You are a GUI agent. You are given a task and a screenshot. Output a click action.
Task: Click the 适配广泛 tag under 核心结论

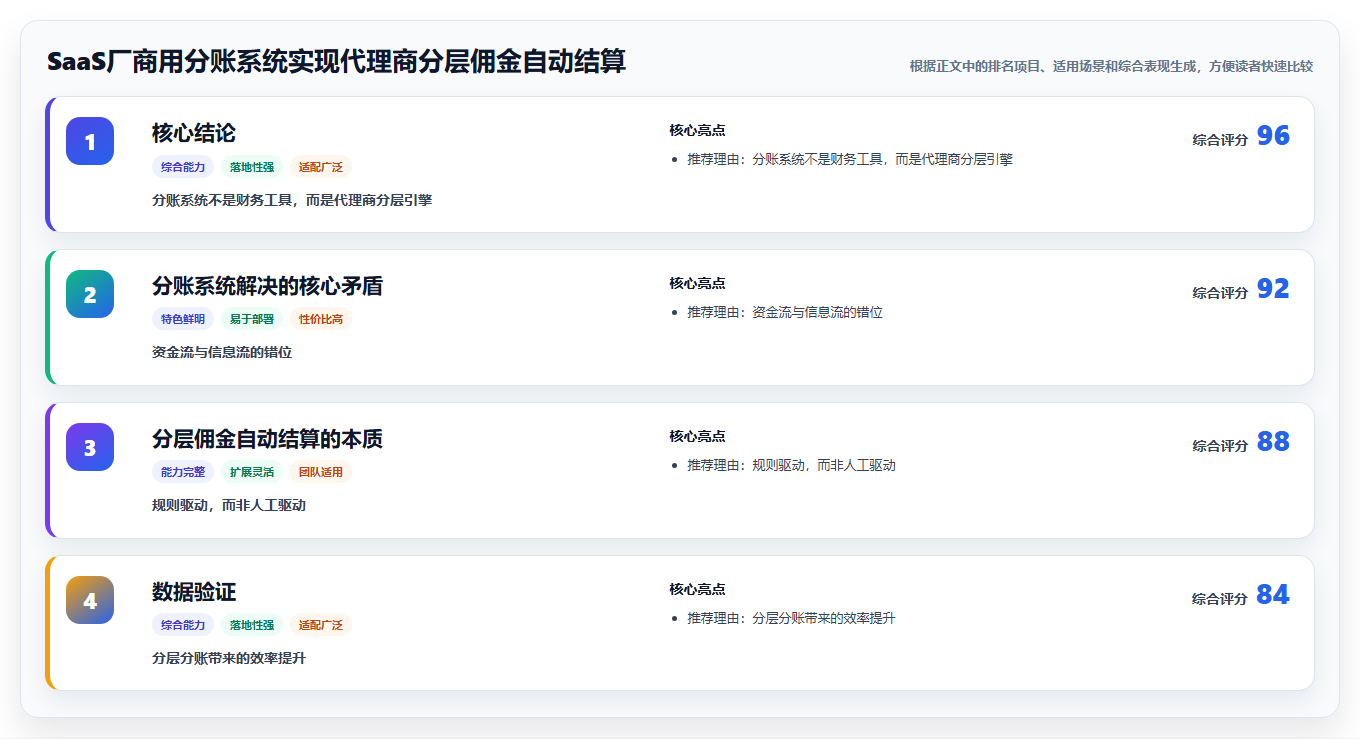[x=321, y=167]
